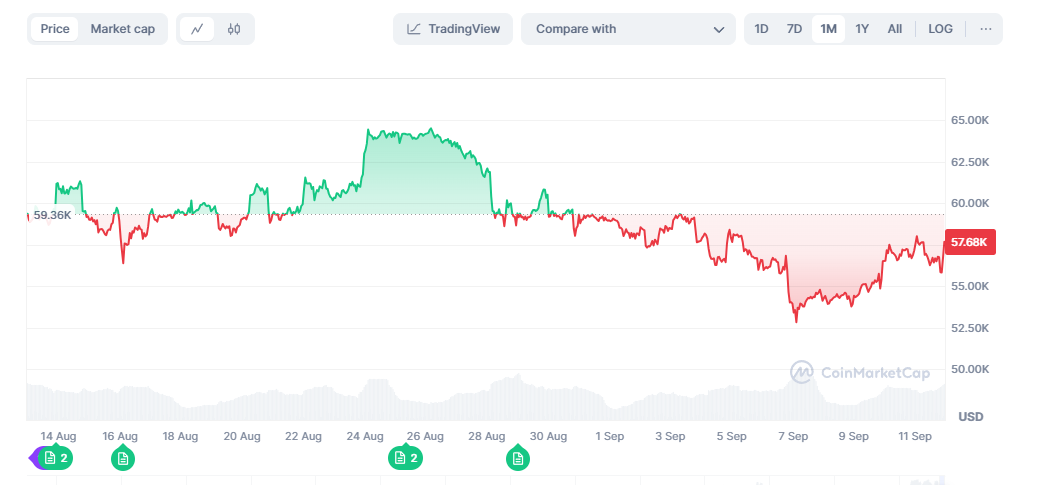
Task: Switch to candlestick chart view
Action: (x=234, y=29)
